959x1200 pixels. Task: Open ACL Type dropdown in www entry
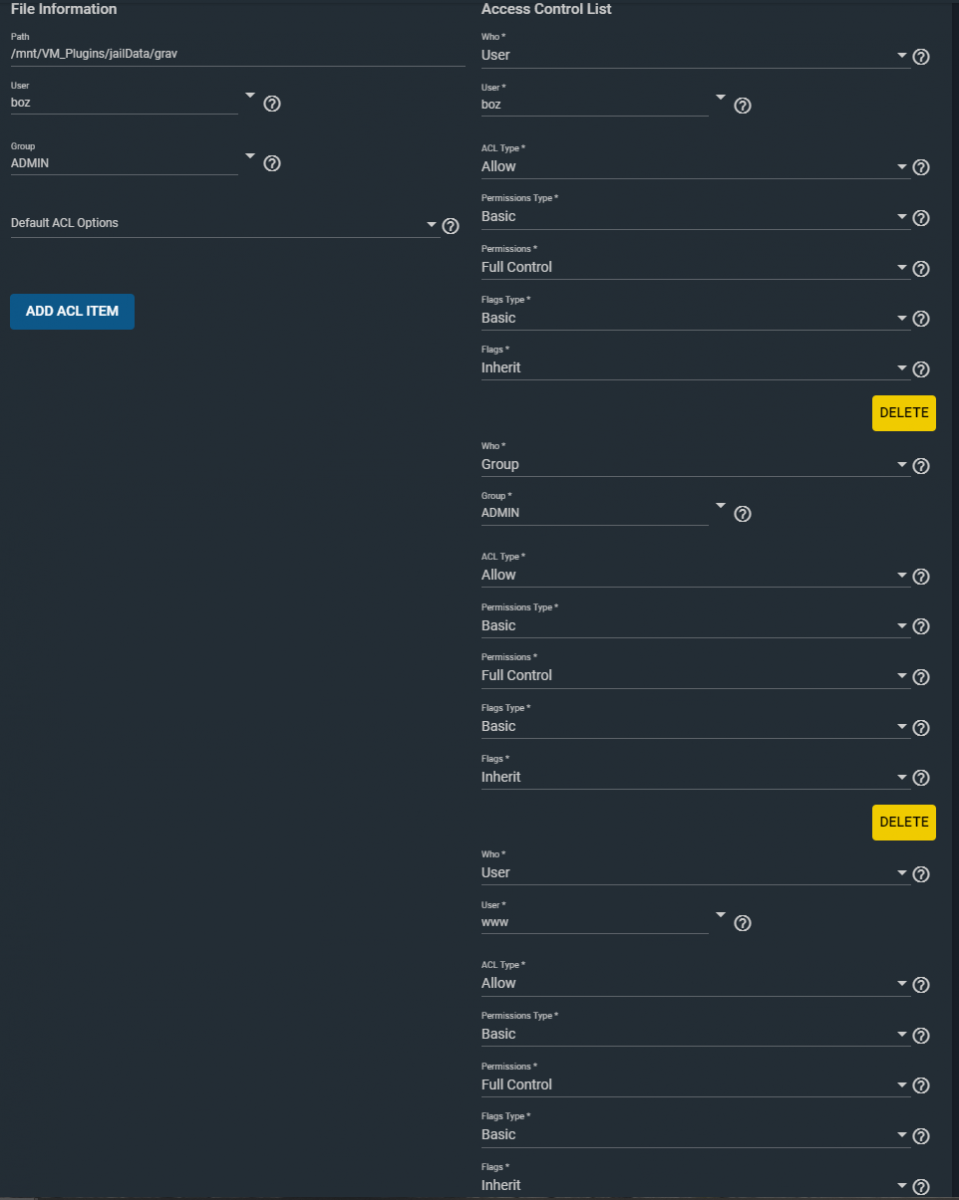[694, 984]
